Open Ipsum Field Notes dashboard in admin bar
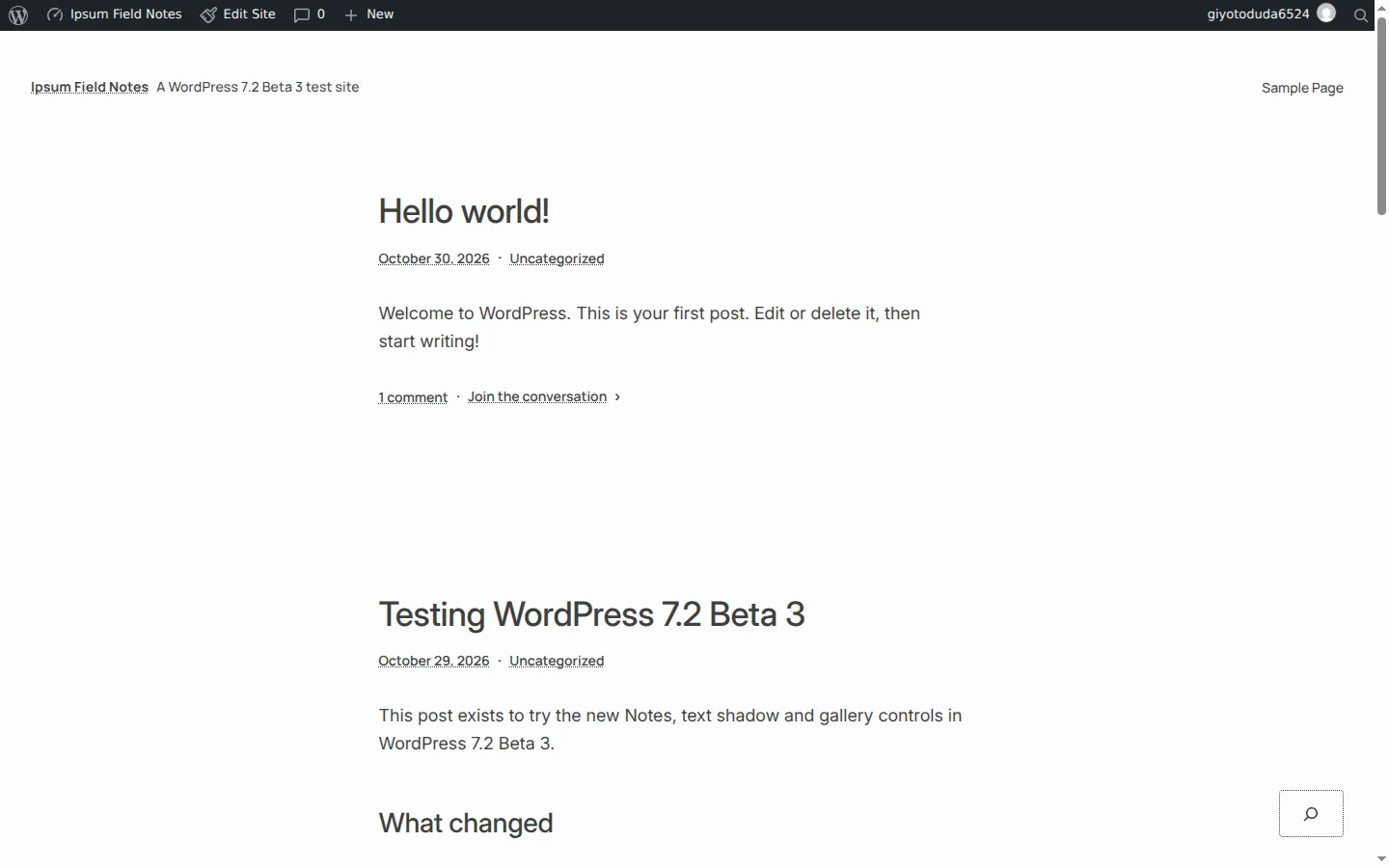This screenshot has height=868, width=1389. 115,14
